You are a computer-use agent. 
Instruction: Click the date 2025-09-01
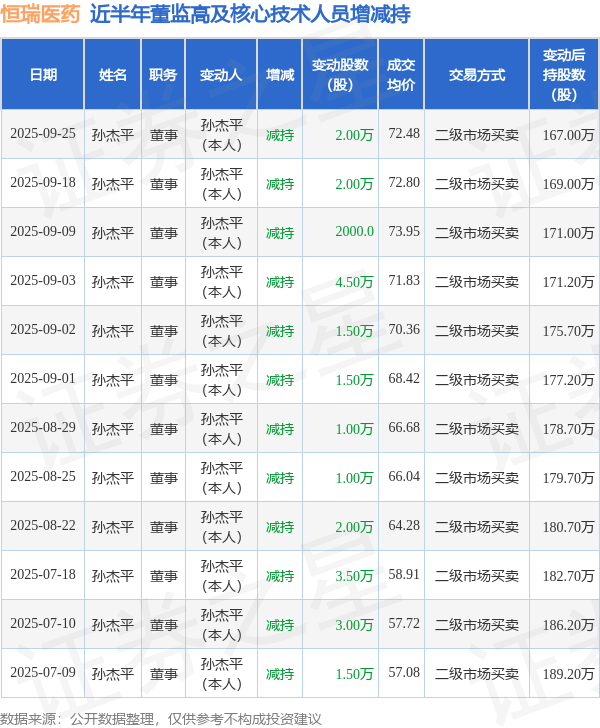[x=43, y=378]
